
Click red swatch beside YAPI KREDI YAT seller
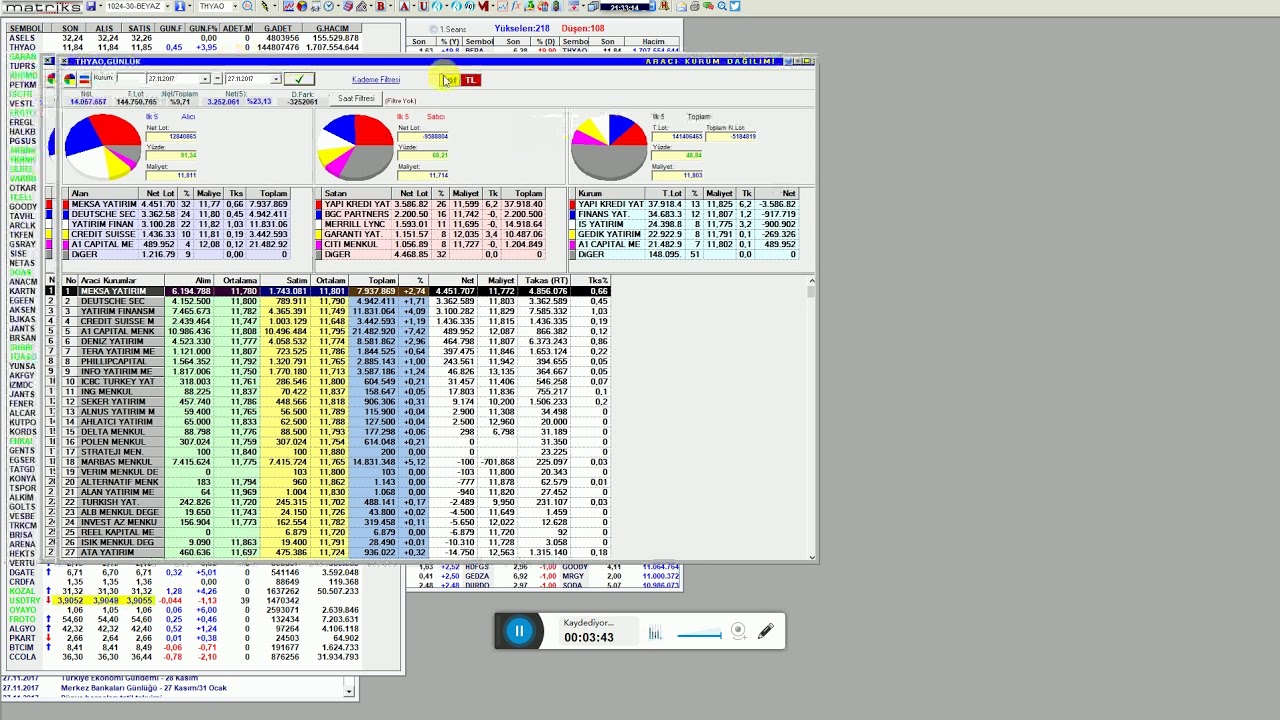click(x=319, y=204)
